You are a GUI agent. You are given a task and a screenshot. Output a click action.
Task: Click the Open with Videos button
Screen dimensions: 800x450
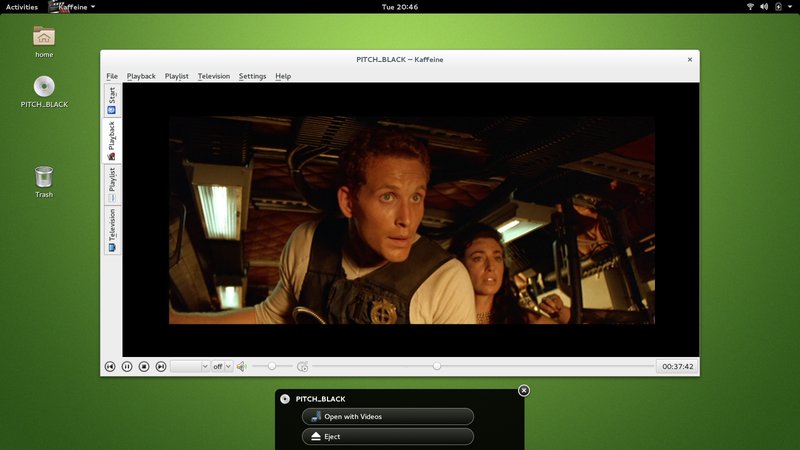click(x=388, y=416)
